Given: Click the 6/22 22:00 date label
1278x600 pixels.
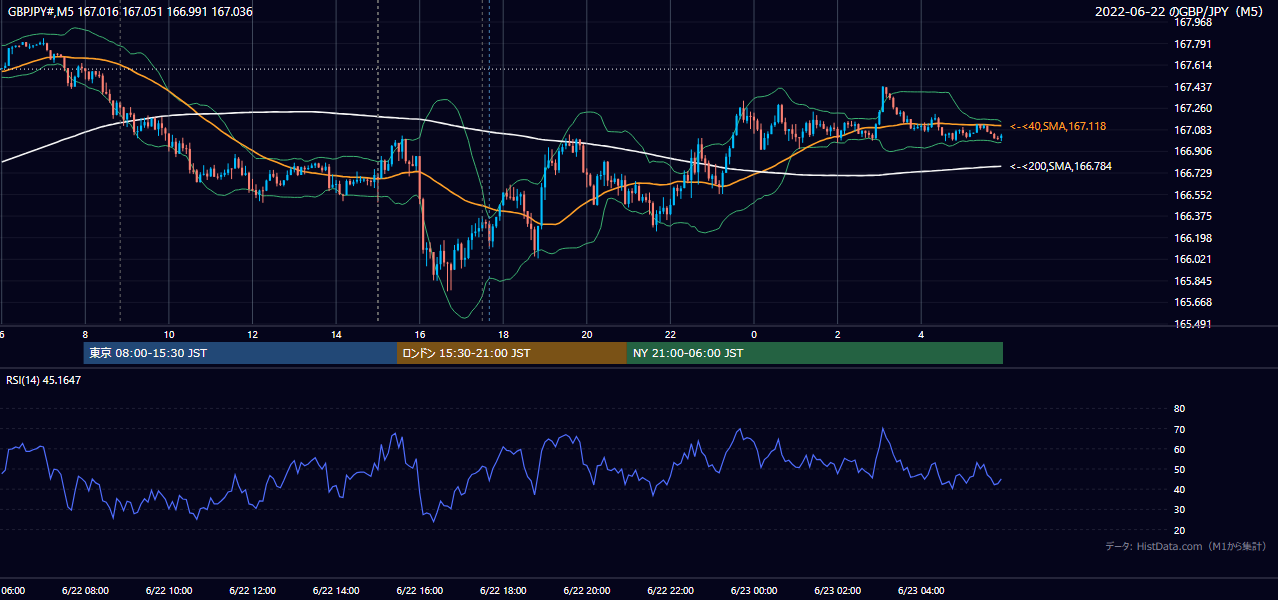Looking at the screenshot, I should tap(670, 591).
